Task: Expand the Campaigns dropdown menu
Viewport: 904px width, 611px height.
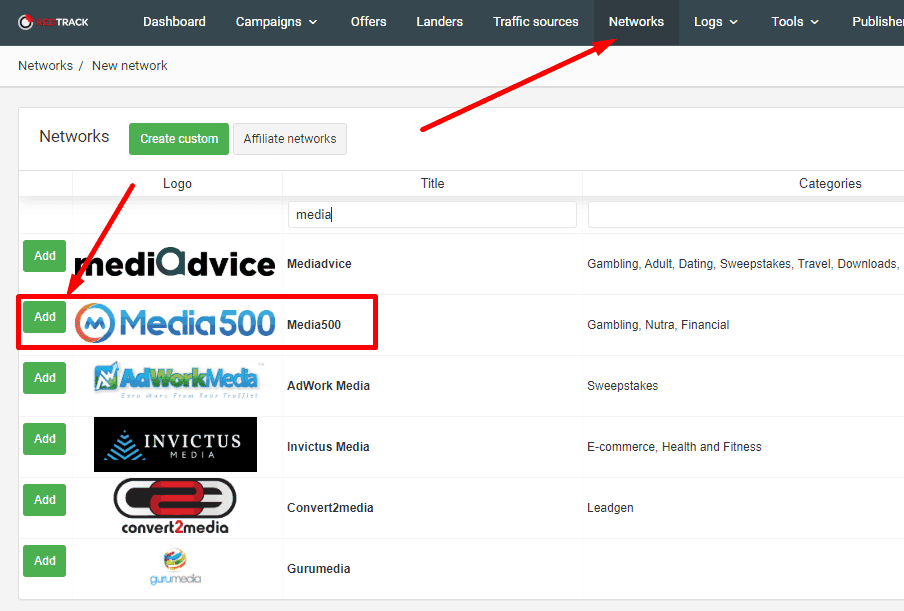Action: (x=276, y=22)
